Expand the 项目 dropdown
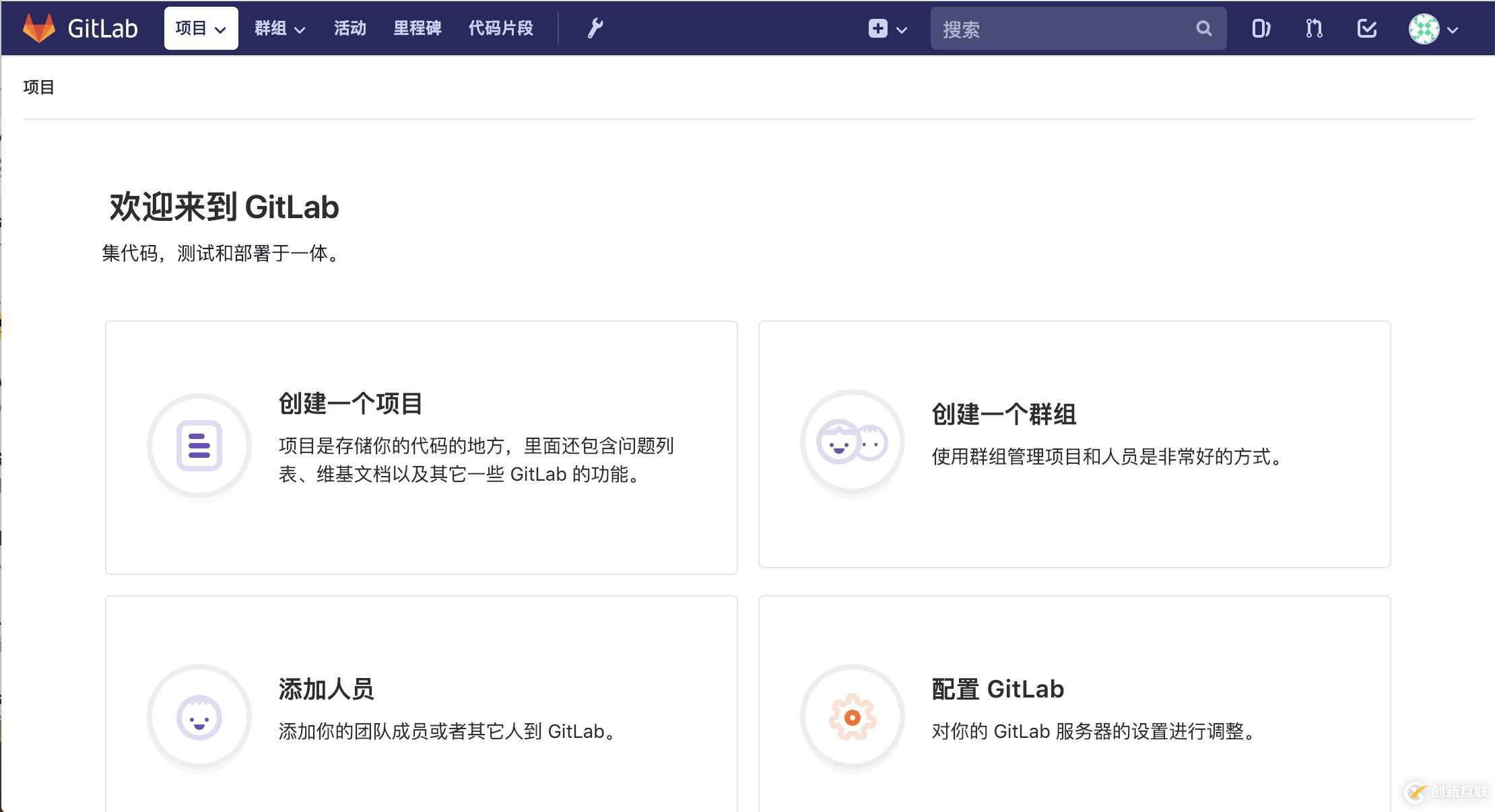The height and width of the screenshot is (812, 1495). tap(201, 28)
